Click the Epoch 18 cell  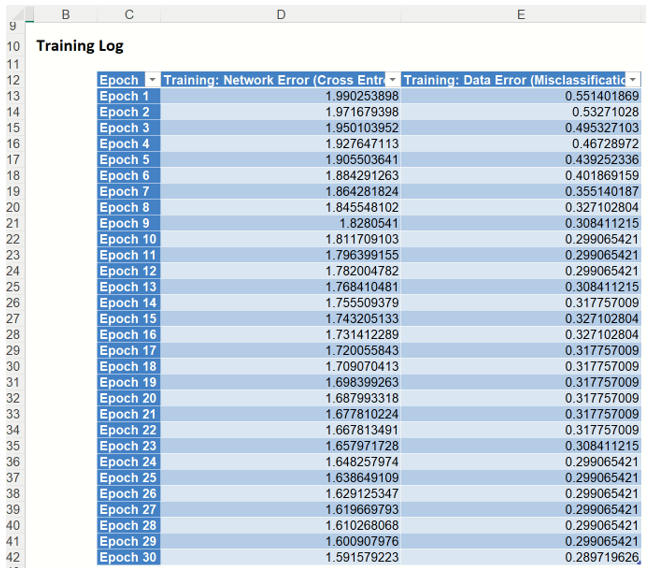coord(129,366)
